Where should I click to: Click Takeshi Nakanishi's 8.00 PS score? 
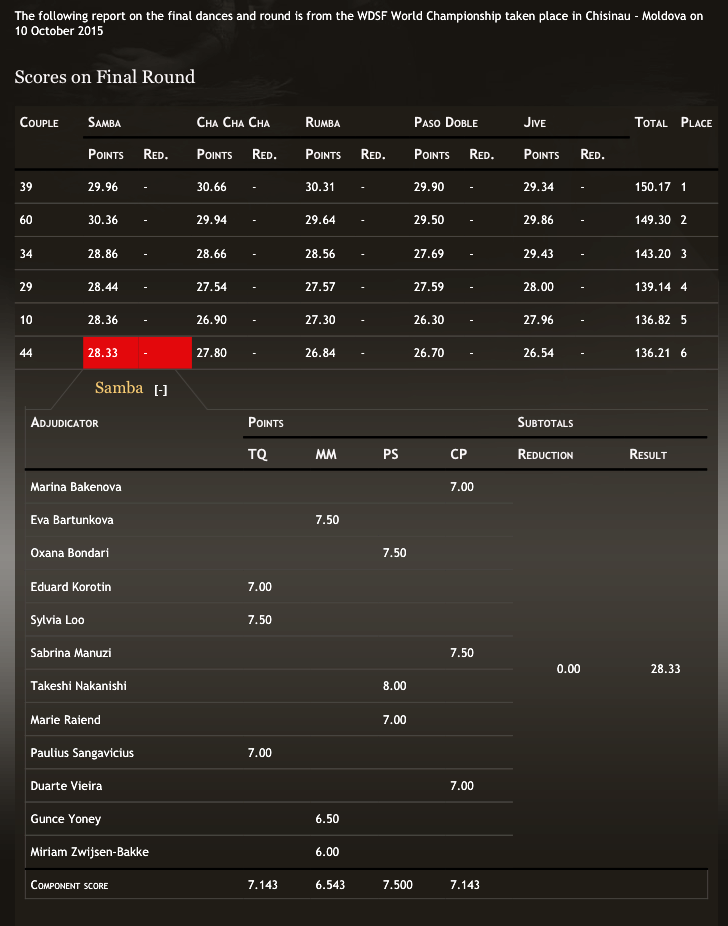(x=394, y=686)
